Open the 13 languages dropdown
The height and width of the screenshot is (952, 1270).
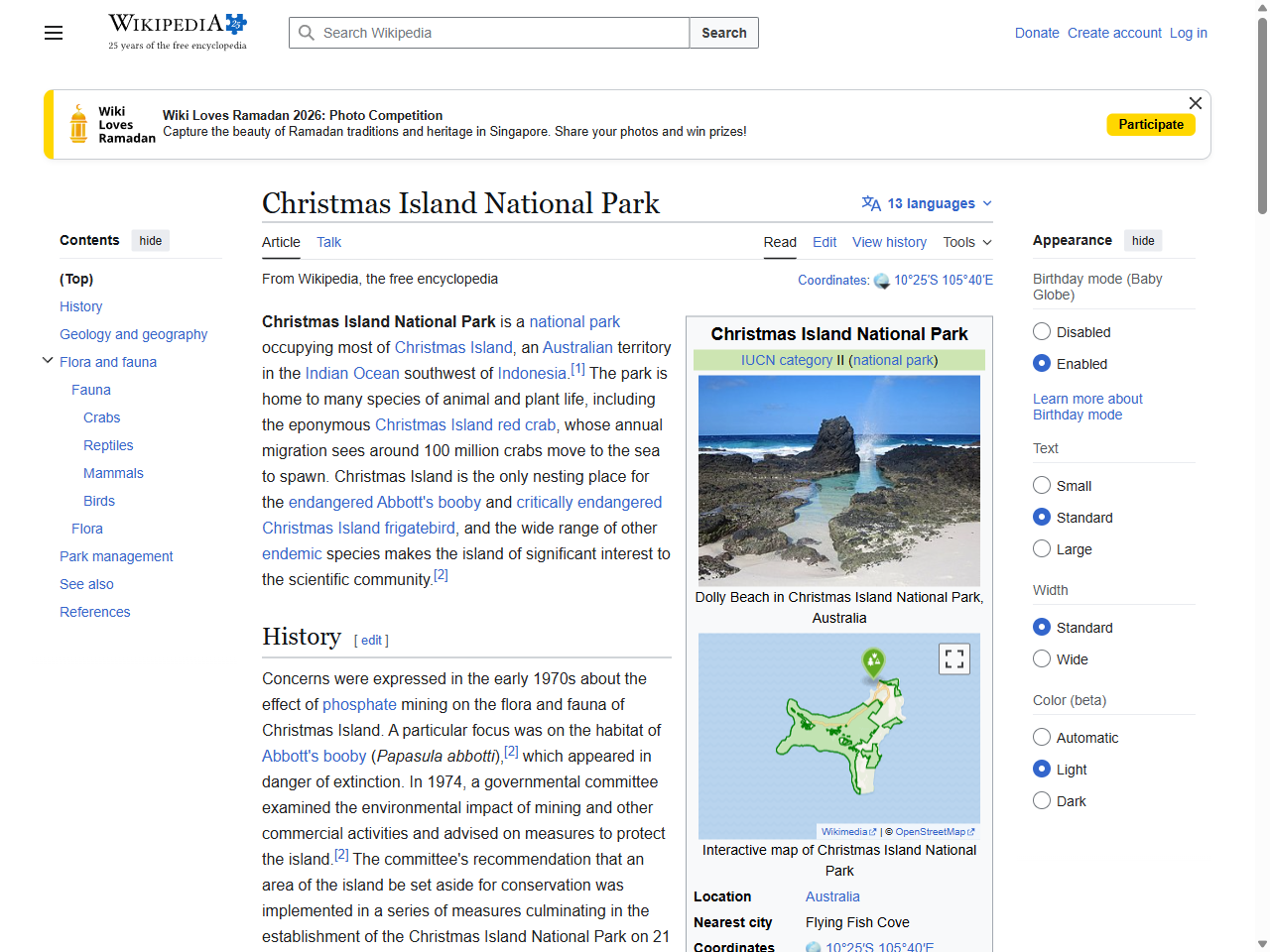click(927, 203)
